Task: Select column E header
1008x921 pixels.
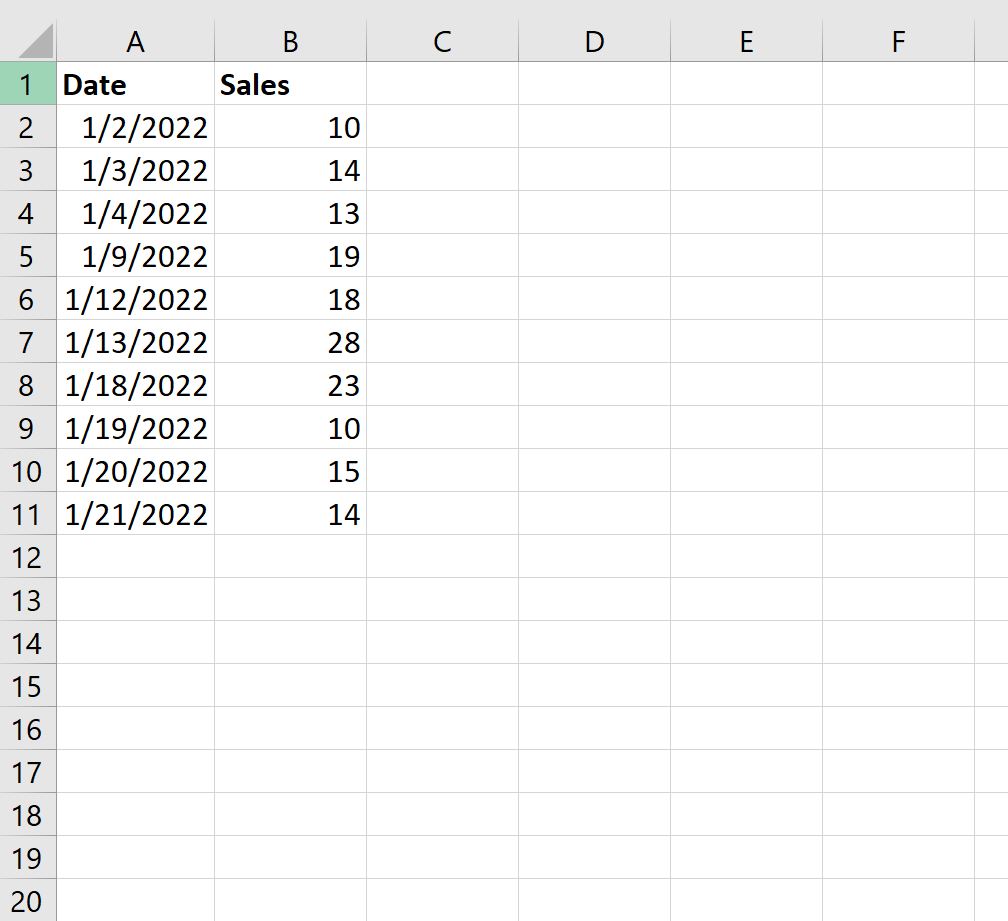Action: point(746,41)
